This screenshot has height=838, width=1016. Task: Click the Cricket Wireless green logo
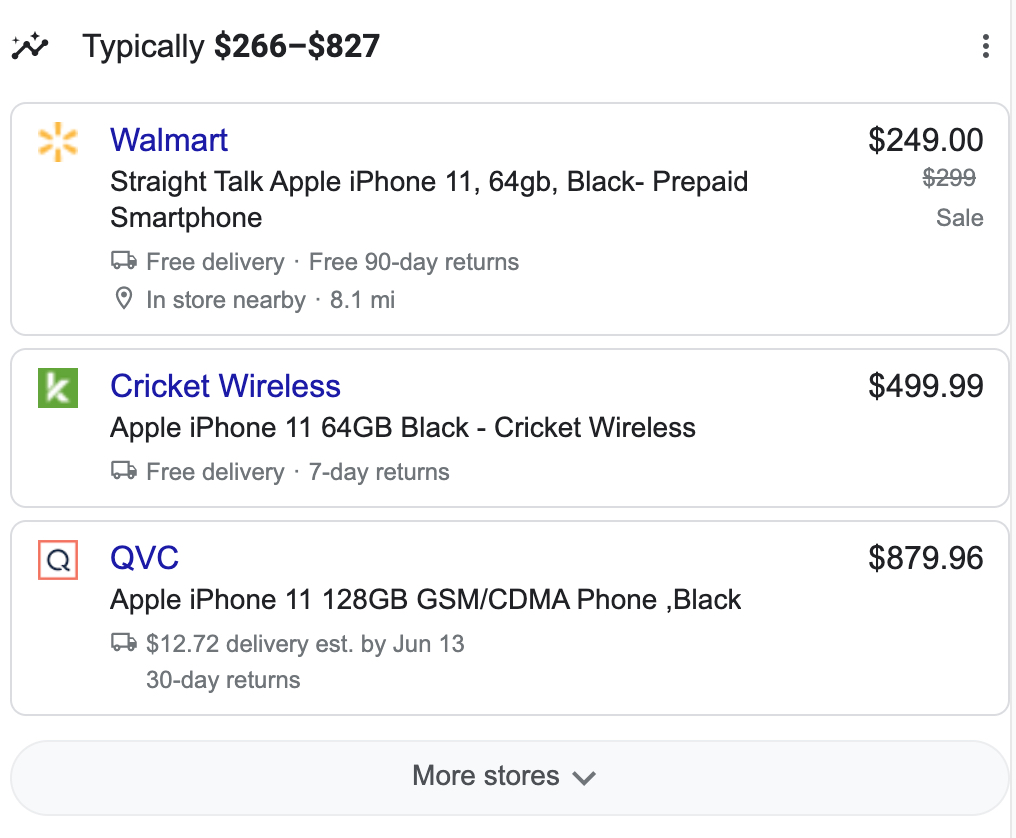[58, 387]
